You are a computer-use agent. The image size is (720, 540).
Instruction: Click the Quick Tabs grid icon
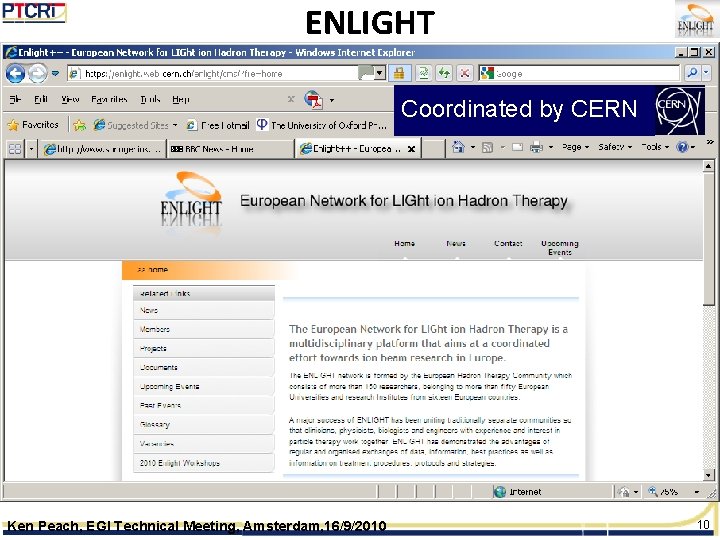click(15, 149)
